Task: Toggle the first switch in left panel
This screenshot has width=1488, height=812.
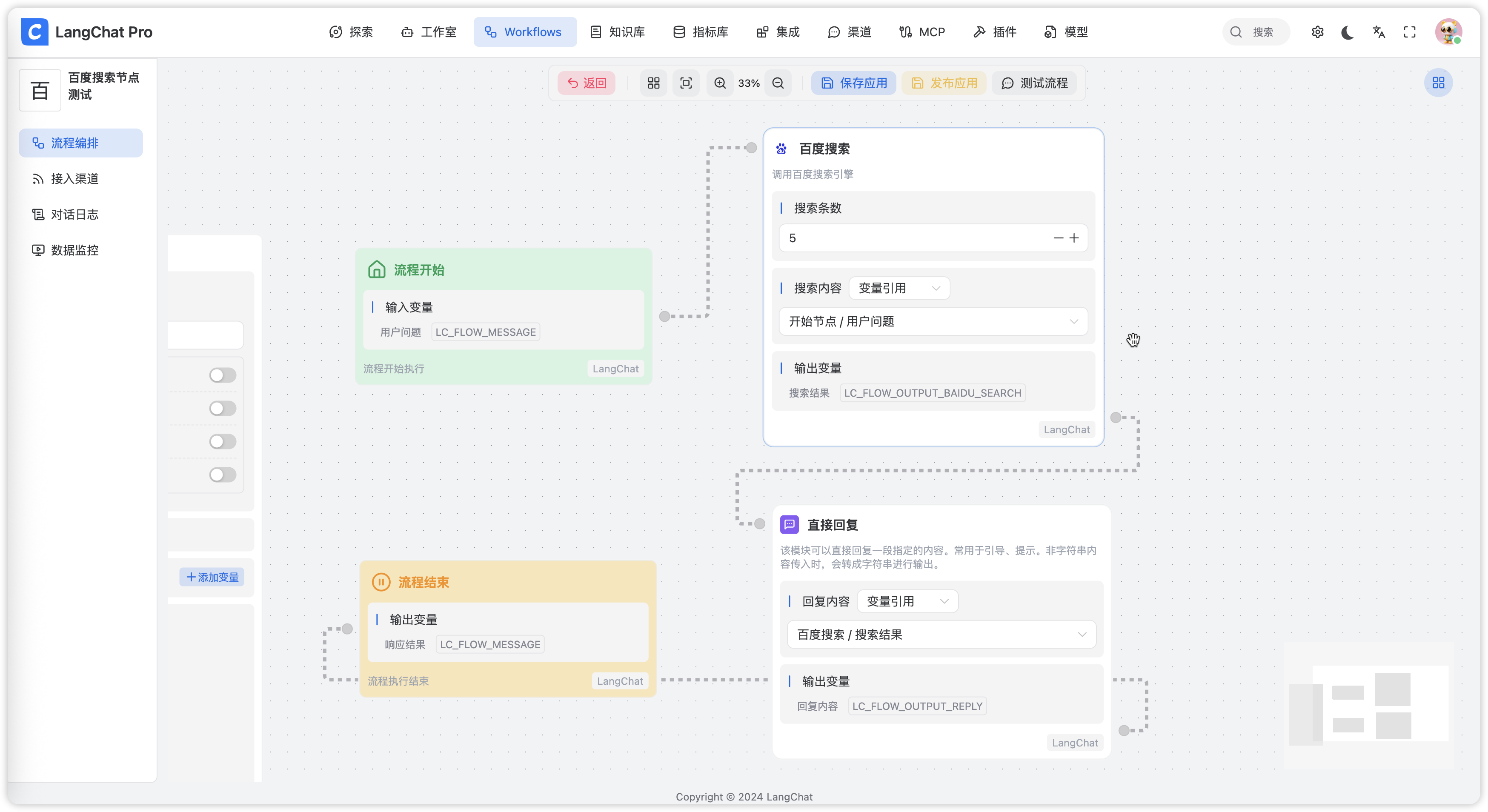Action: pyautogui.click(x=222, y=375)
